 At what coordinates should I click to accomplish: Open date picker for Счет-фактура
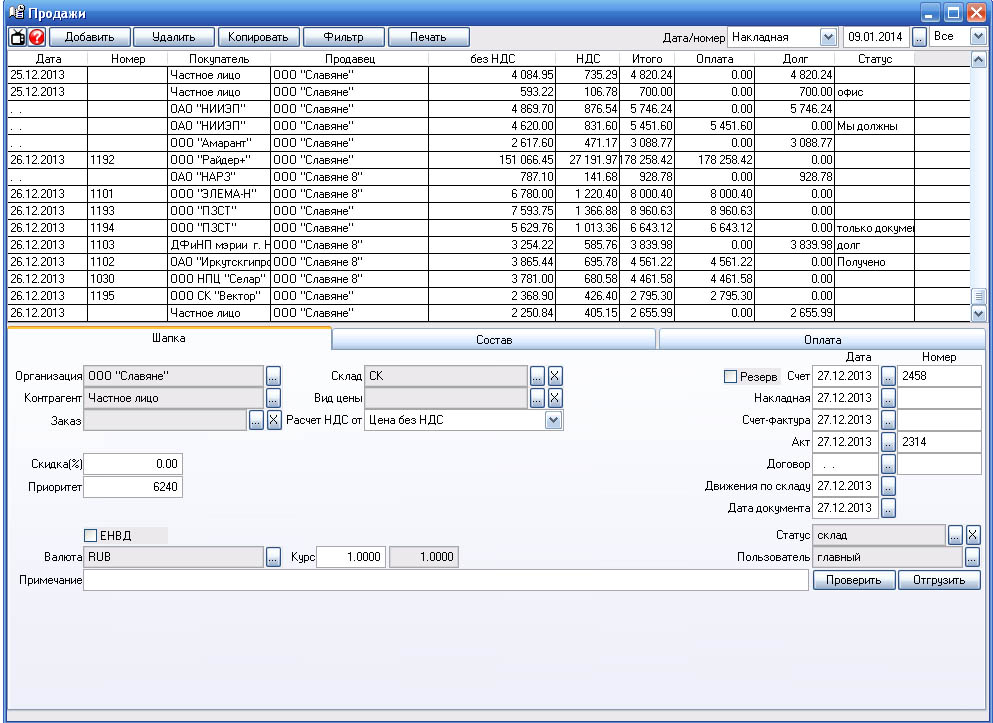click(888, 420)
